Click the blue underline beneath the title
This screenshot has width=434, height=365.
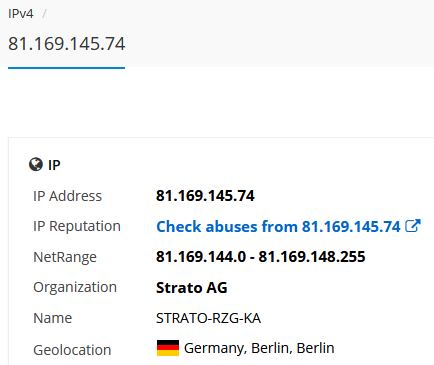(x=66, y=68)
